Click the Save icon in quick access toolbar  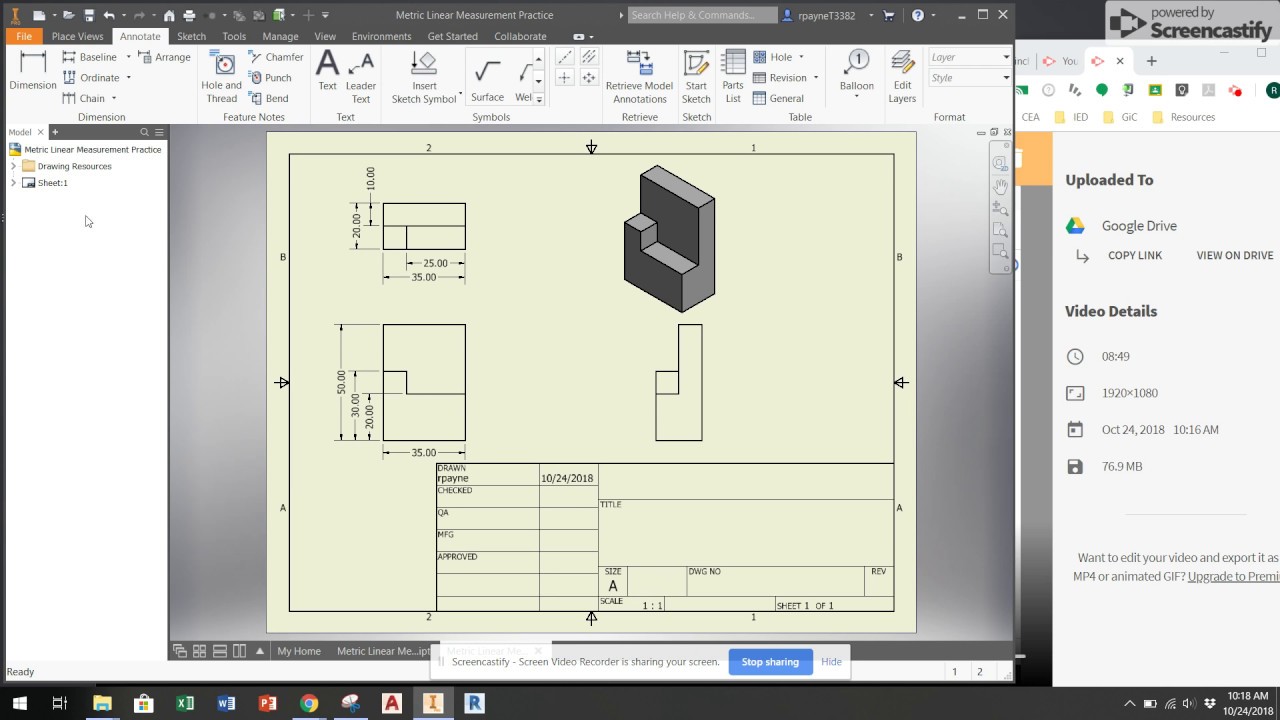point(89,15)
